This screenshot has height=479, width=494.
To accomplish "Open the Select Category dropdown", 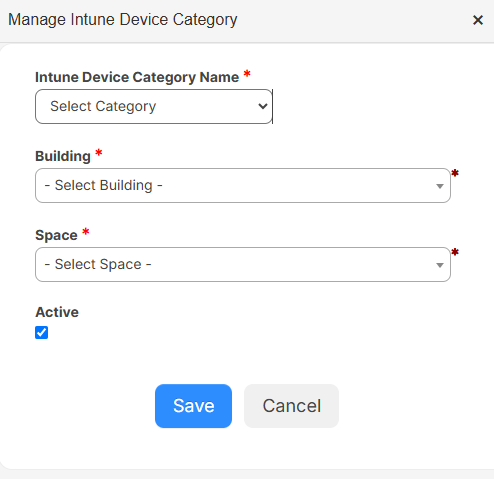I will pyautogui.click(x=154, y=106).
